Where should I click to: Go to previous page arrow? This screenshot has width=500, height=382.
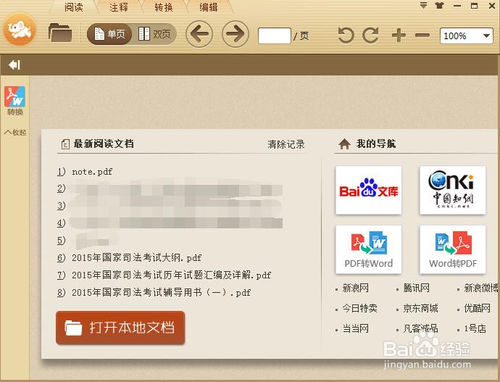(x=199, y=34)
